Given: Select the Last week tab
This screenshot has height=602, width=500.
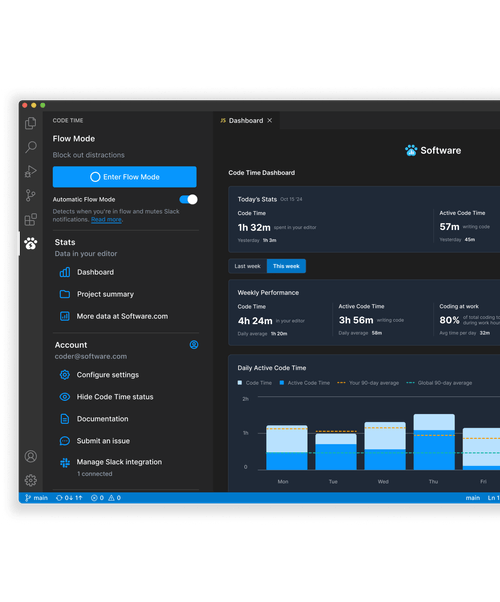Looking at the screenshot, I should 247,266.
